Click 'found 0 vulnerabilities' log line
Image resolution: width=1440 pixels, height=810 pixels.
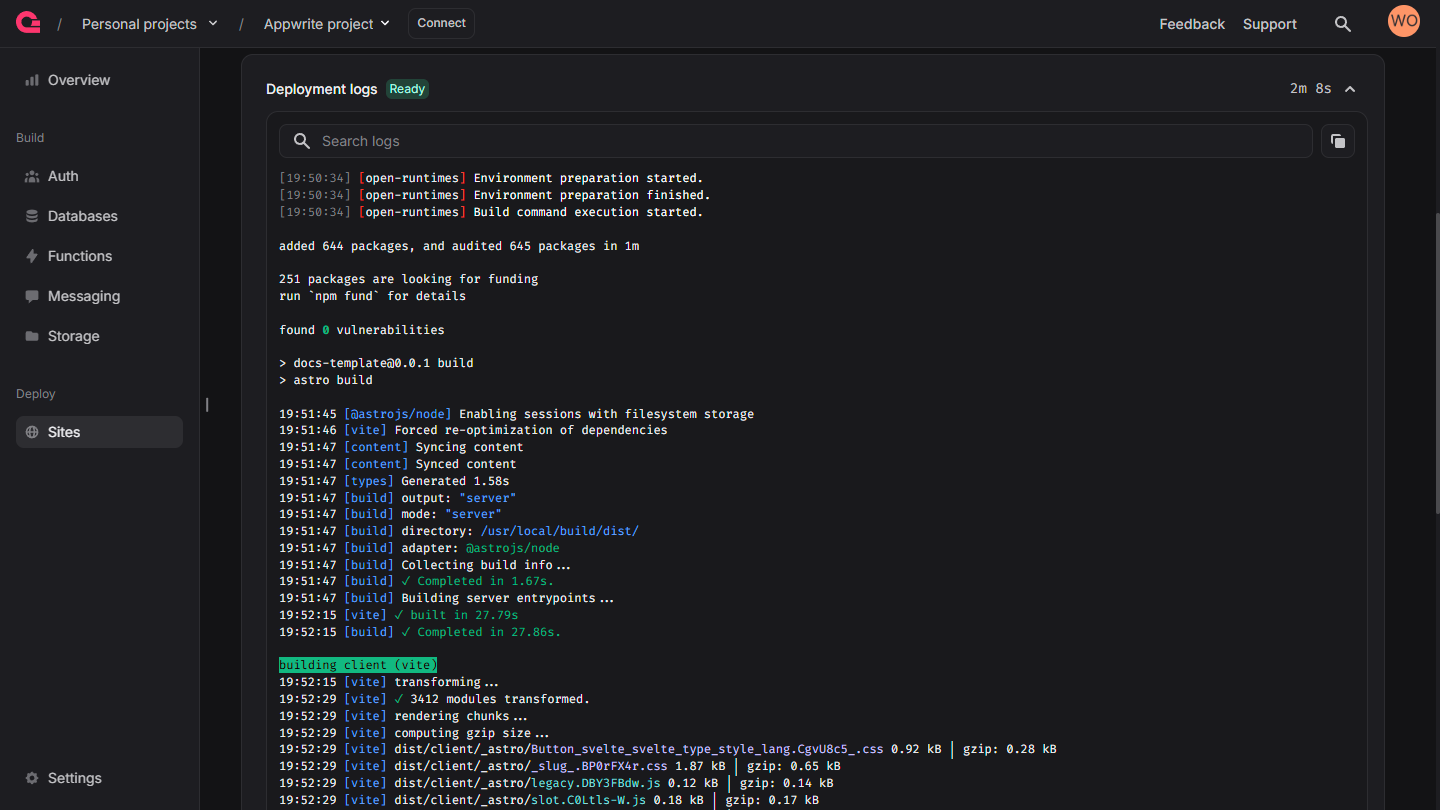click(x=362, y=329)
